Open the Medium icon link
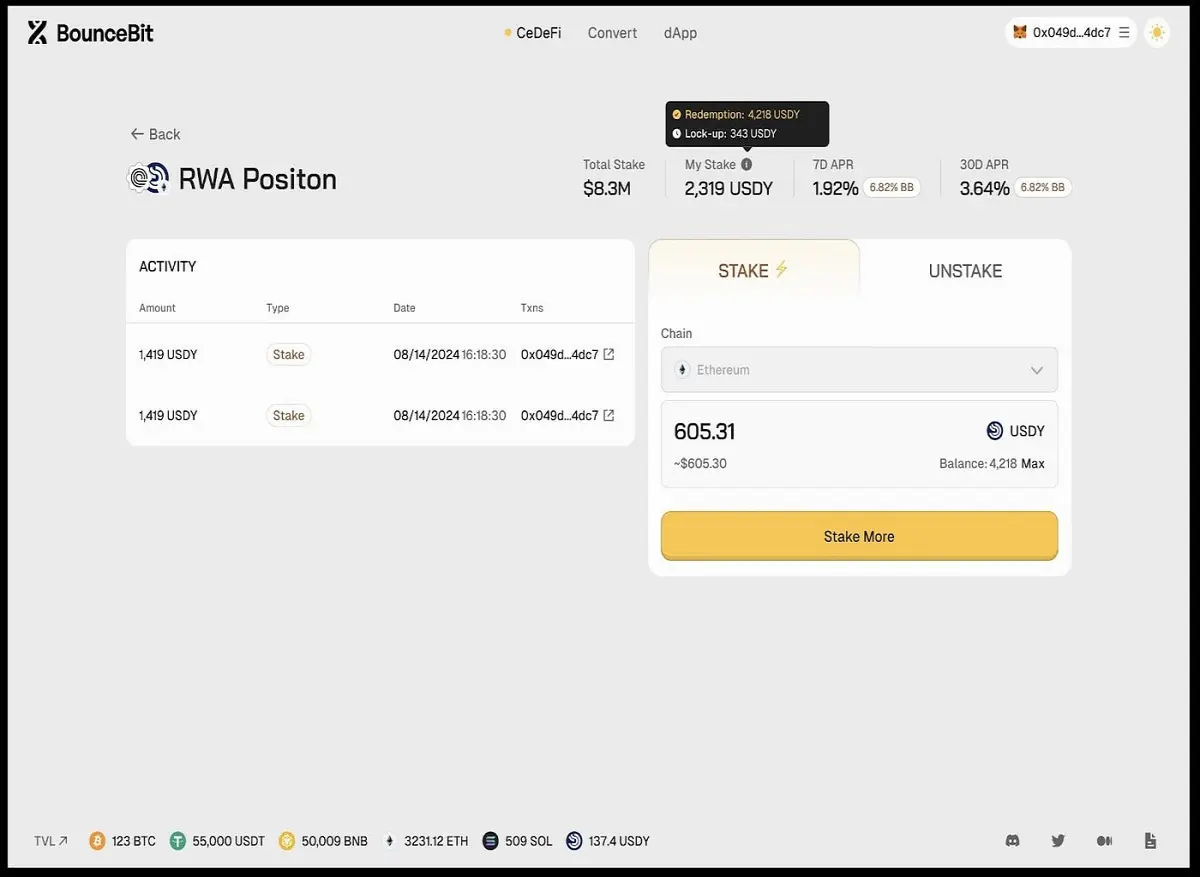 (1104, 841)
